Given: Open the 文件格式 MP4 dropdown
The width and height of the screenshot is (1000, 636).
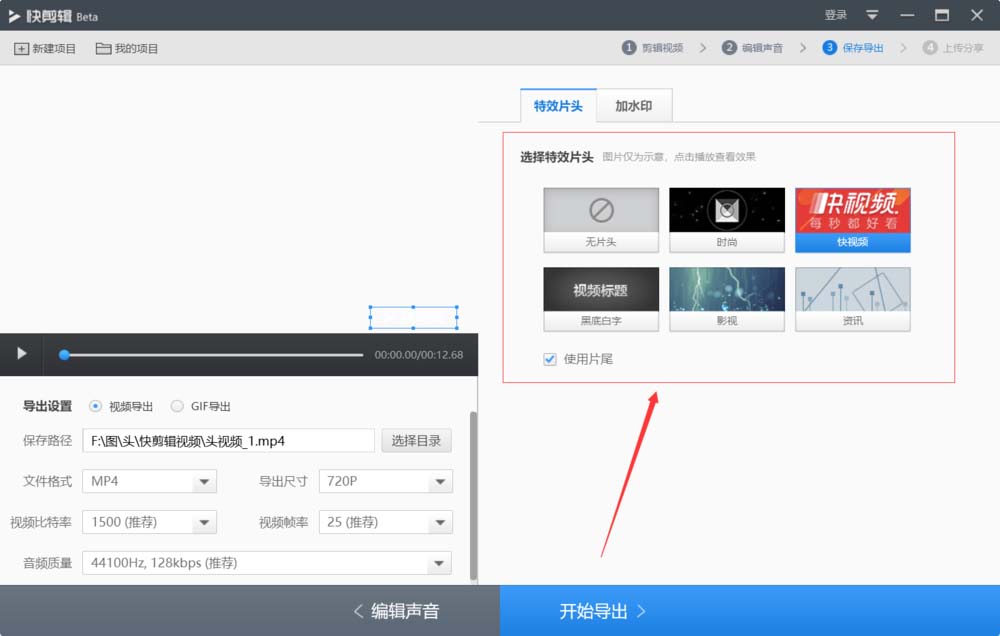Looking at the screenshot, I should click(149, 481).
